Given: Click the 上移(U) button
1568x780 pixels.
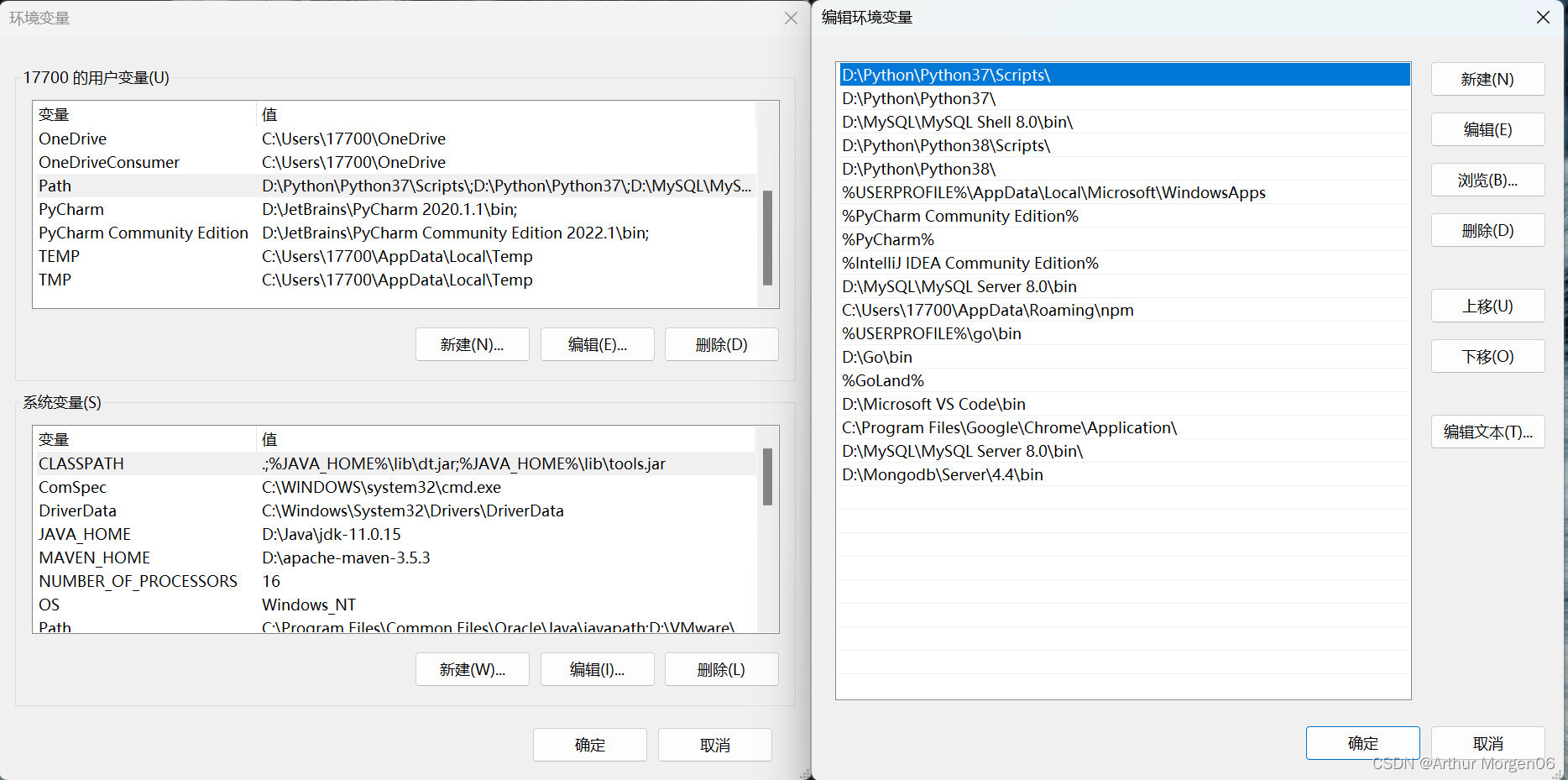Looking at the screenshot, I should [x=1487, y=306].
